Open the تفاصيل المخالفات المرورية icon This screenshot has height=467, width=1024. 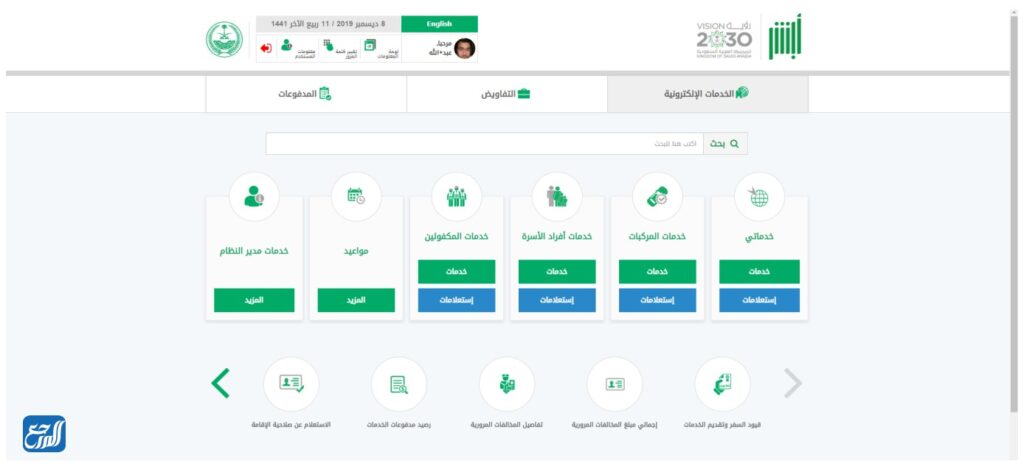507,385
